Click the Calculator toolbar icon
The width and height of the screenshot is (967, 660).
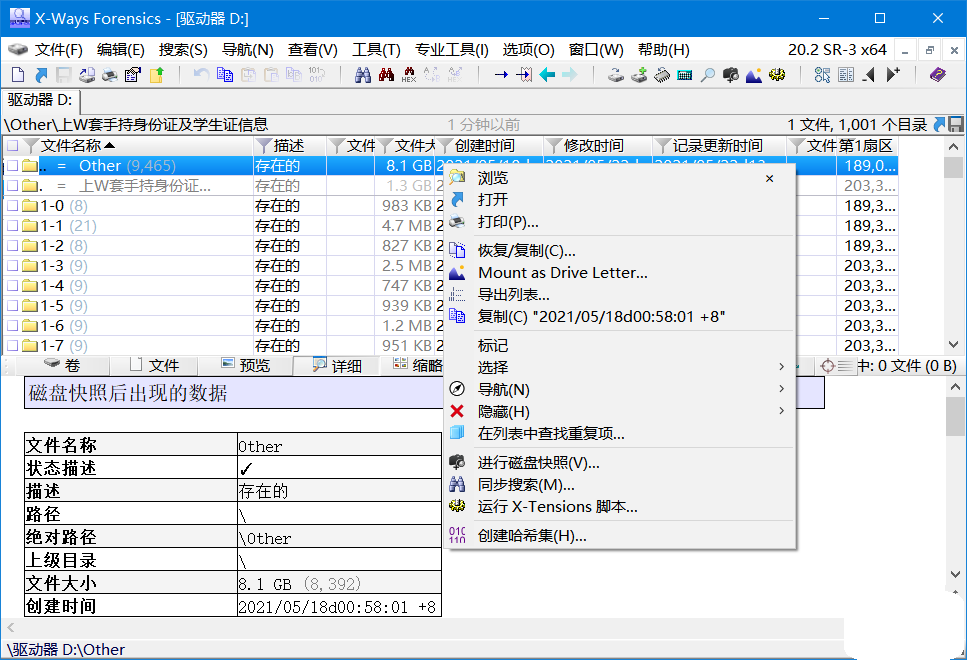coord(685,75)
